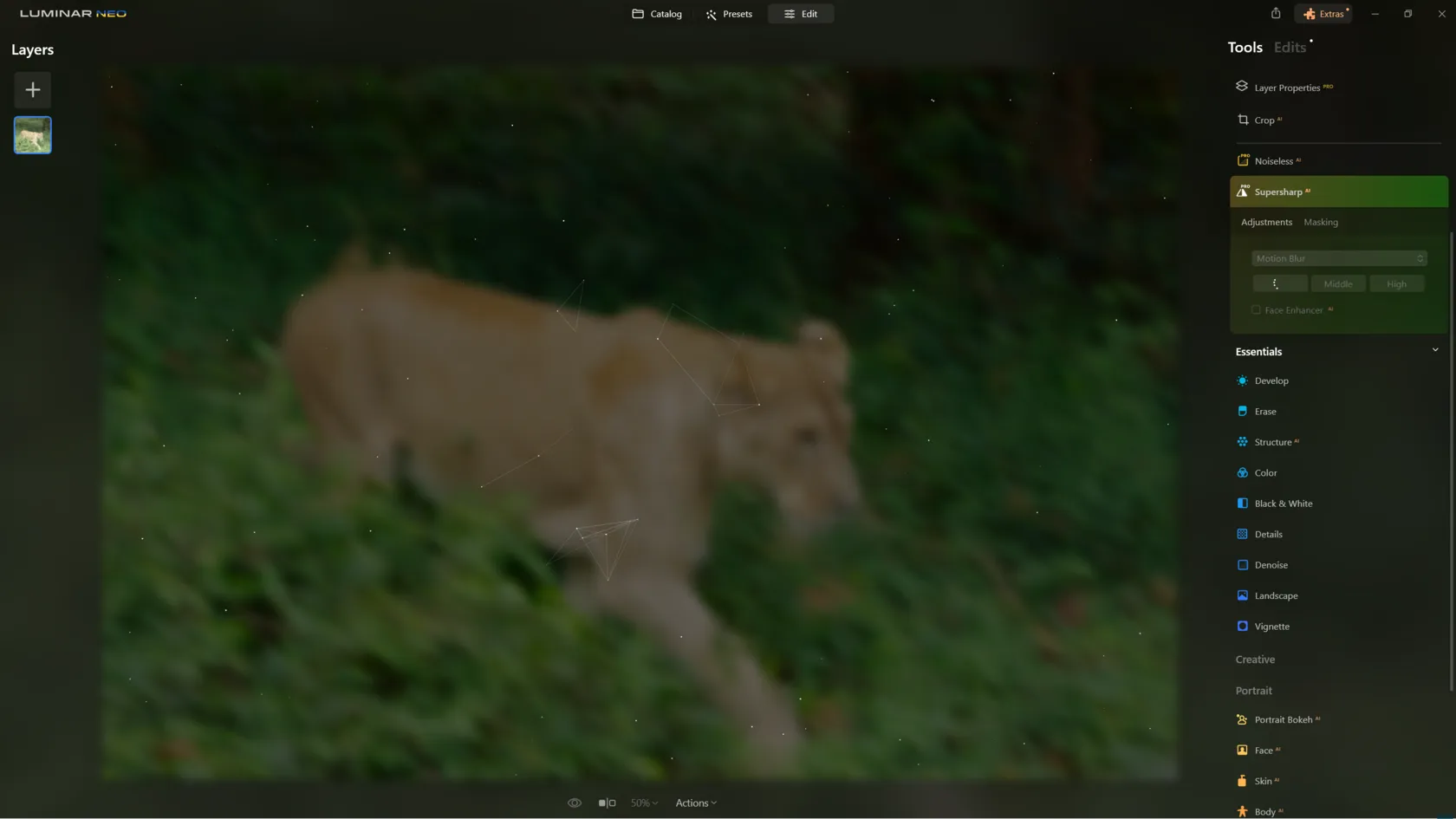Open the Actions menu
This screenshot has width=1456, height=819.
[x=695, y=803]
